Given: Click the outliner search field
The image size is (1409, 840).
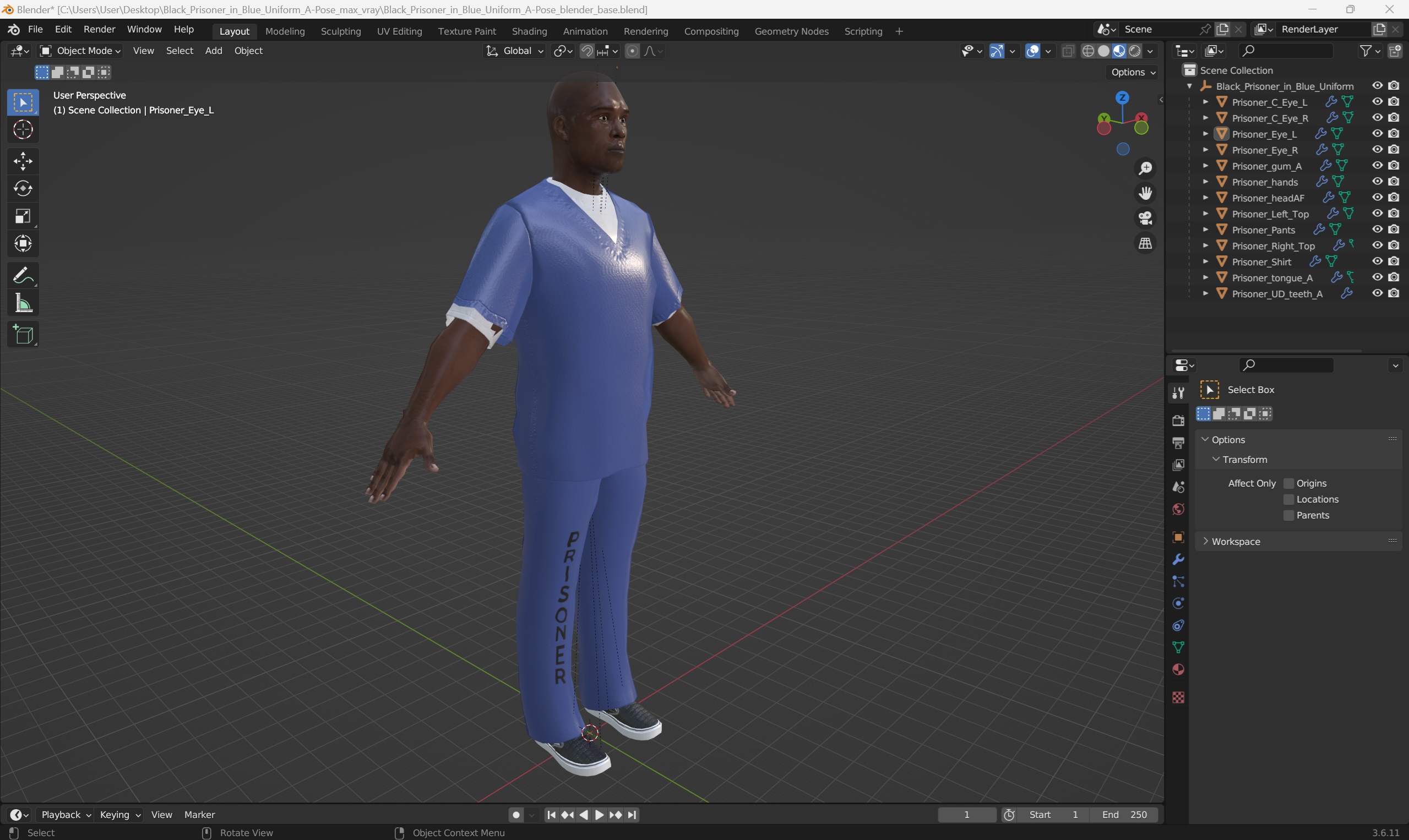Looking at the screenshot, I should (x=1285, y=51).
